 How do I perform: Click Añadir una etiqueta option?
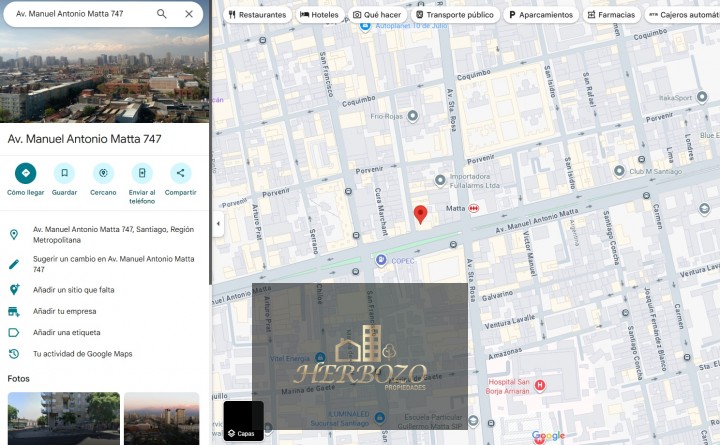pos(66,332)
